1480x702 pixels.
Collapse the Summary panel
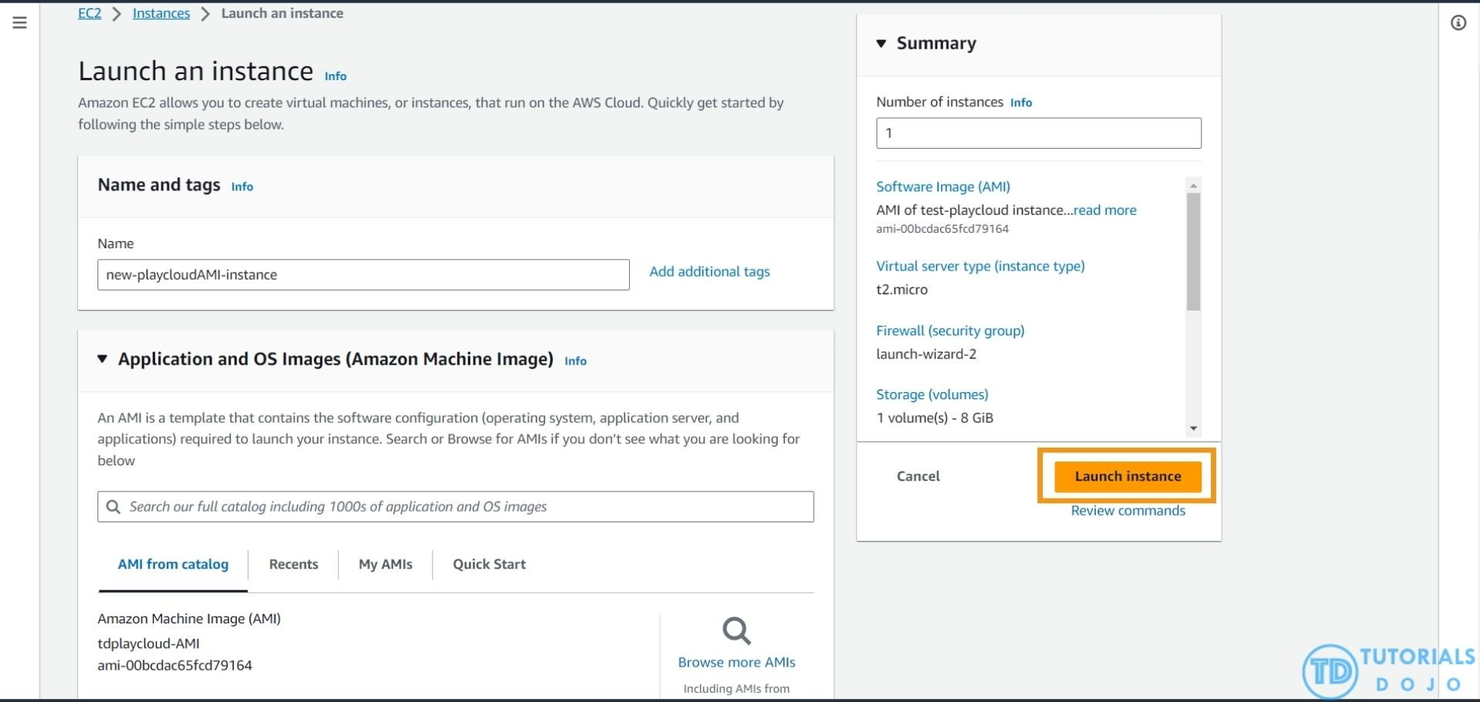pos(881,44)
